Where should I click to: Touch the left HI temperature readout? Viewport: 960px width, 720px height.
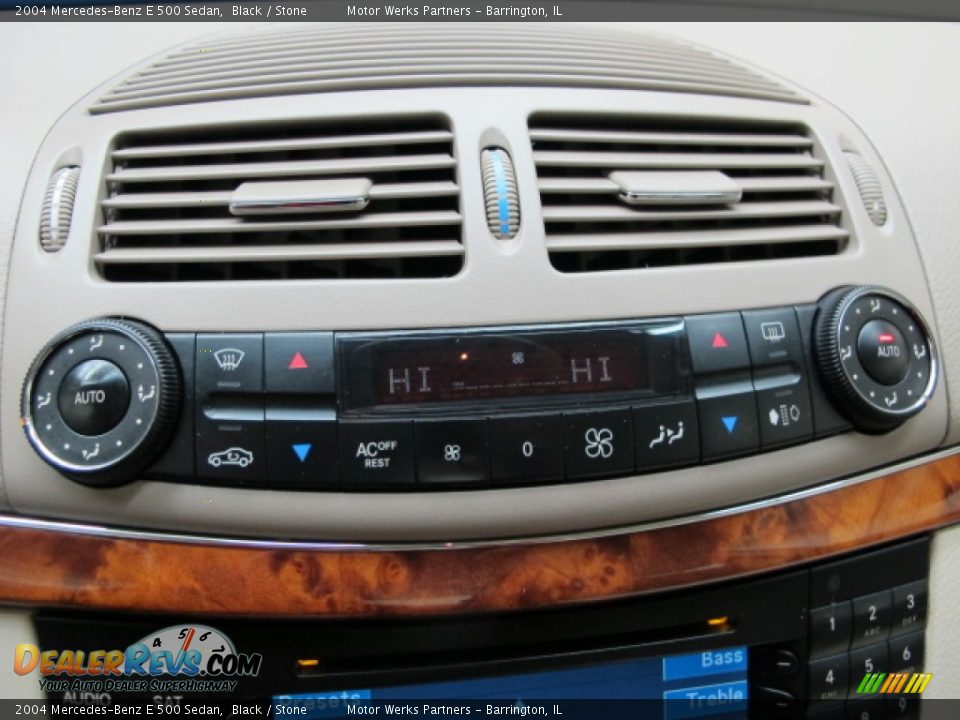(409, 380)
